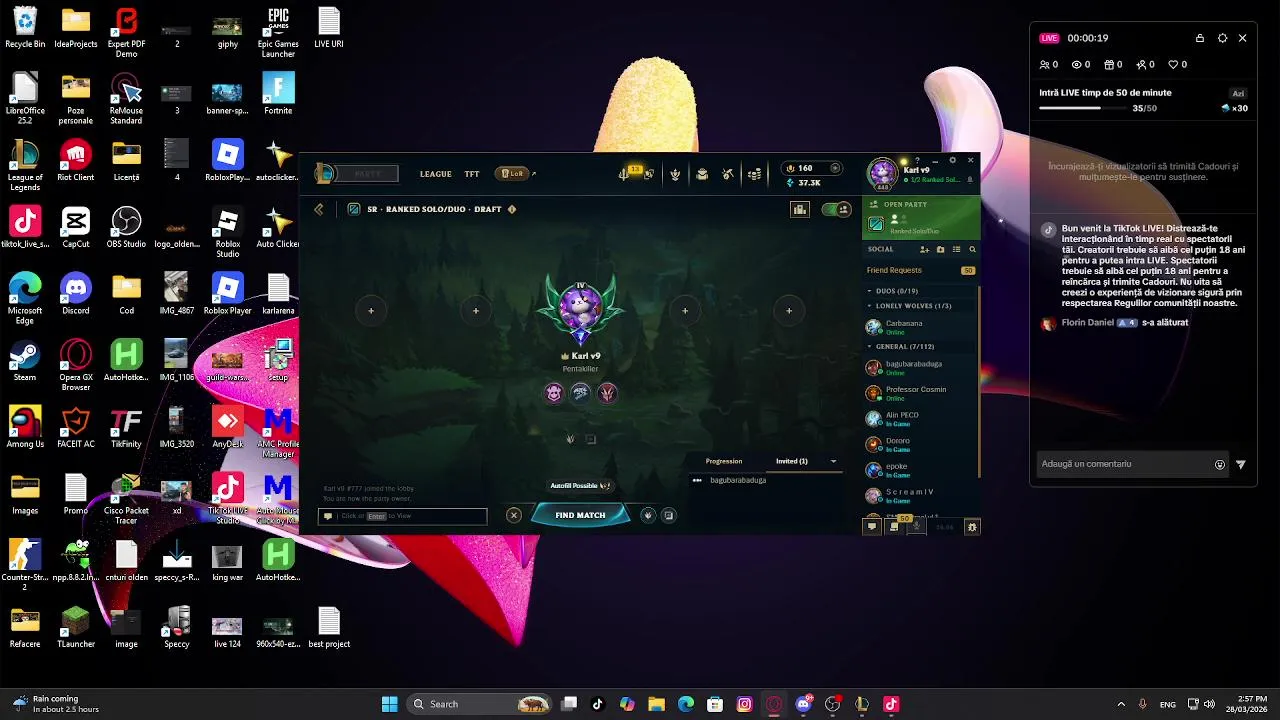Click the friends list view options icon
The height and width of the screenshot is (720, 1280).
[x=956, y=249]
